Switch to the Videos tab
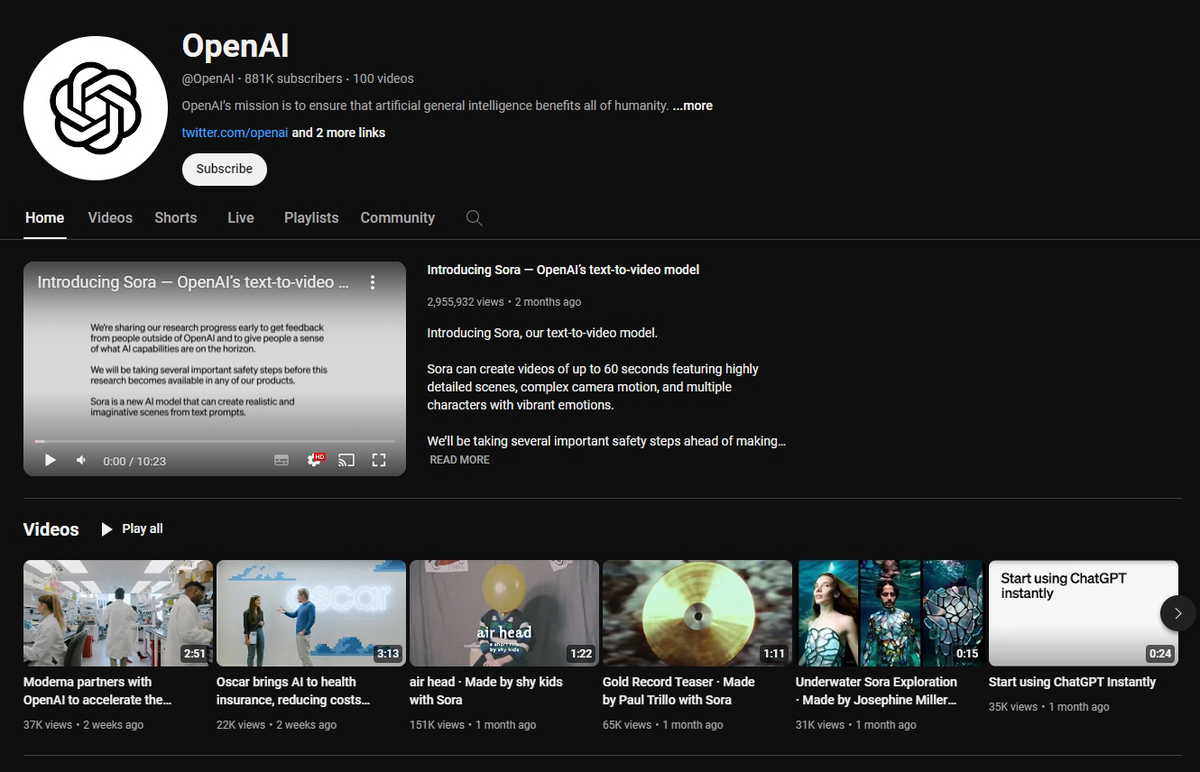Screen dimensions: 1200x772 click(x=109, y=217)
